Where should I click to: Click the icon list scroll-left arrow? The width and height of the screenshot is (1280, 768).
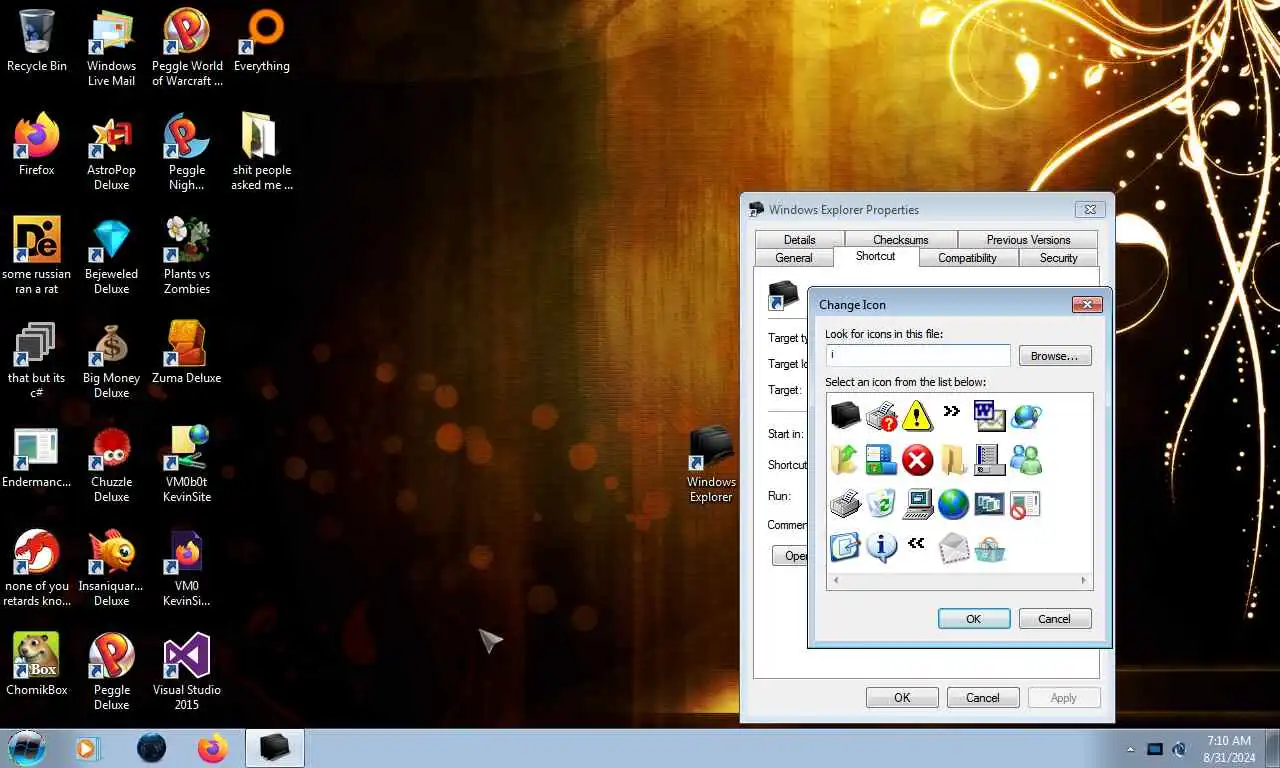click(x=836, y=580)
